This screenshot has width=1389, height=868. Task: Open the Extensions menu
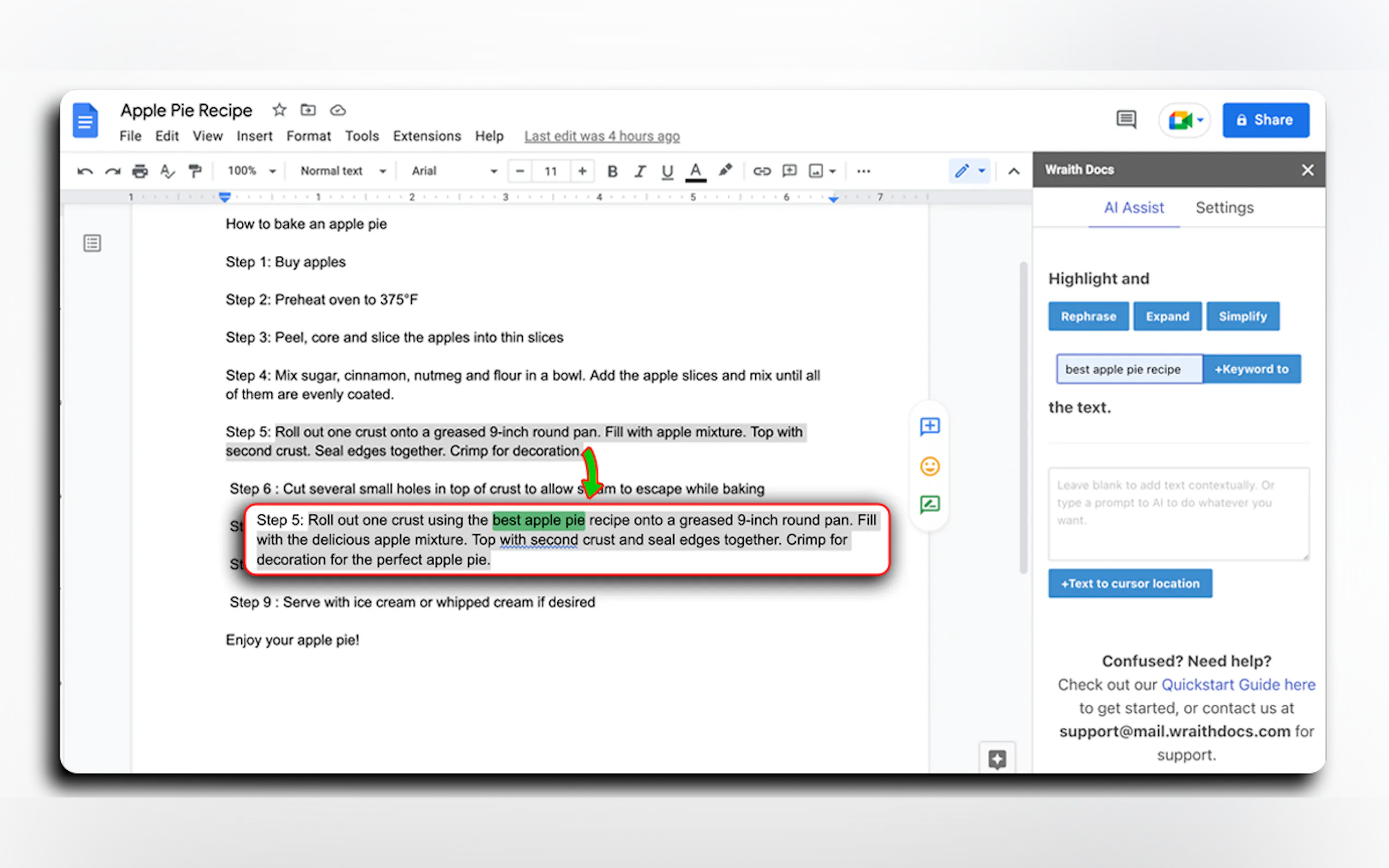(x=427, y=136)
